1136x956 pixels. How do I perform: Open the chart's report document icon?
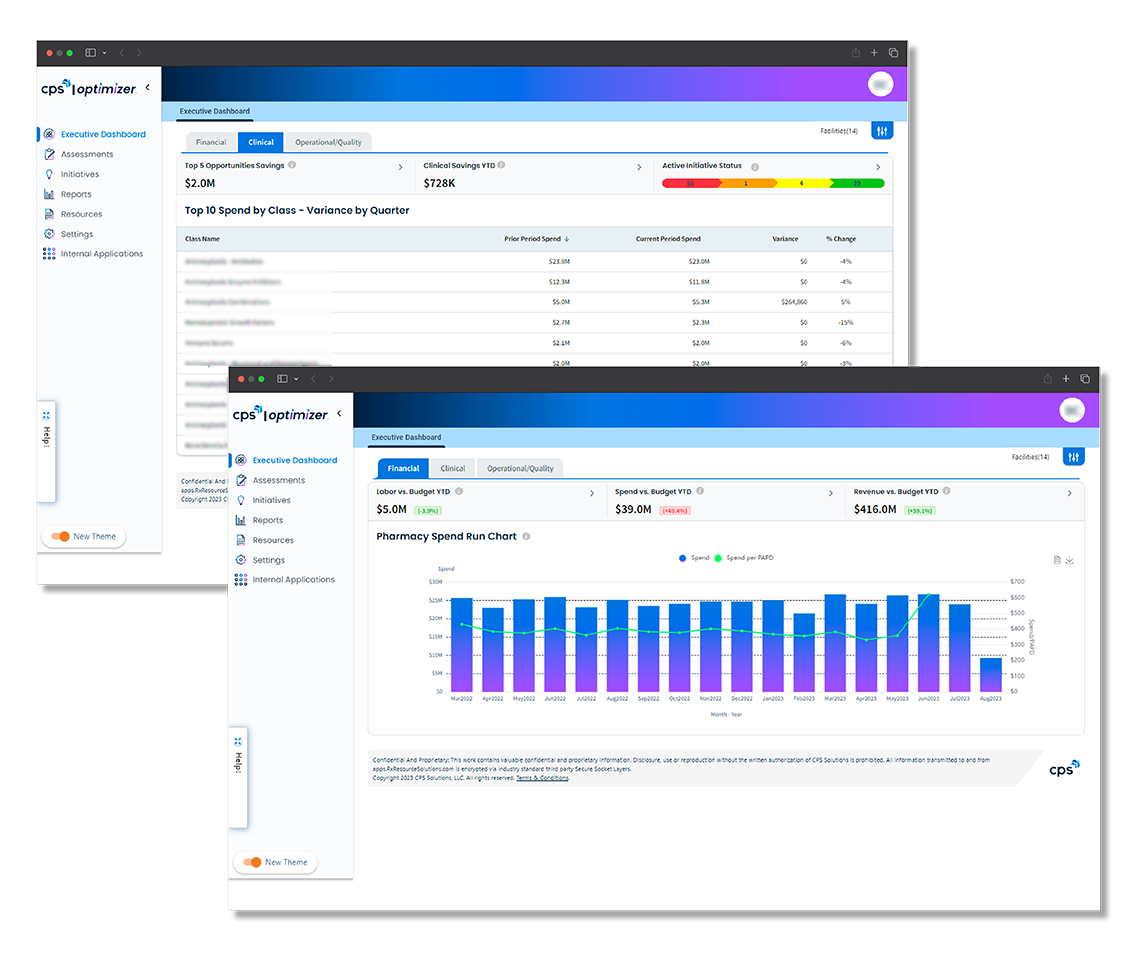(1056, 560)
